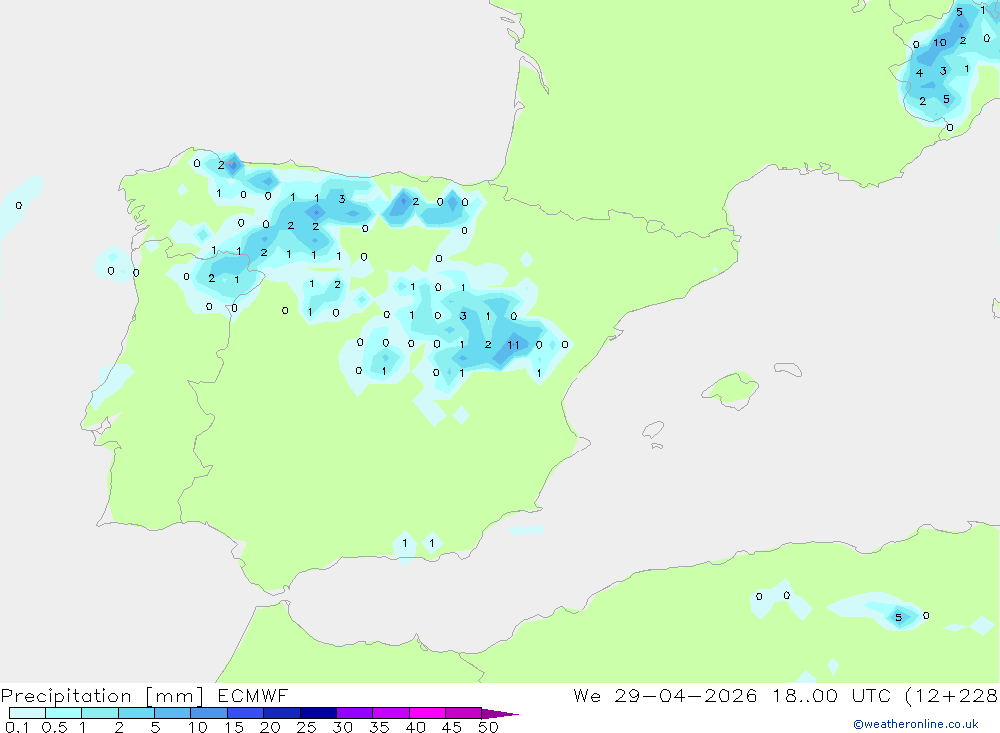Click the 0.1–0.5 mm palest legend swatch
1000x733 pixels.
pyautogui.click(x=27, y=713)
